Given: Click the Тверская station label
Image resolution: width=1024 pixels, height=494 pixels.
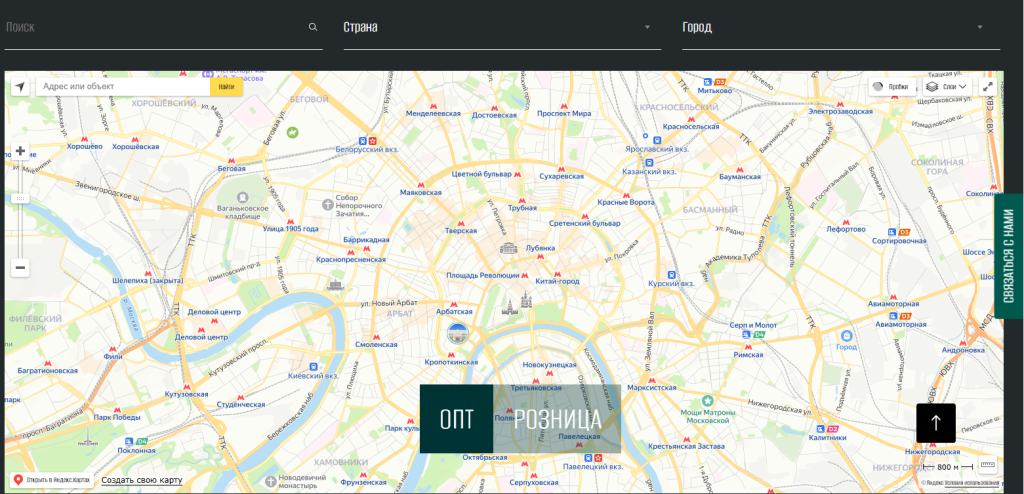Looking at the screenshot, I should tap(461, 231).
